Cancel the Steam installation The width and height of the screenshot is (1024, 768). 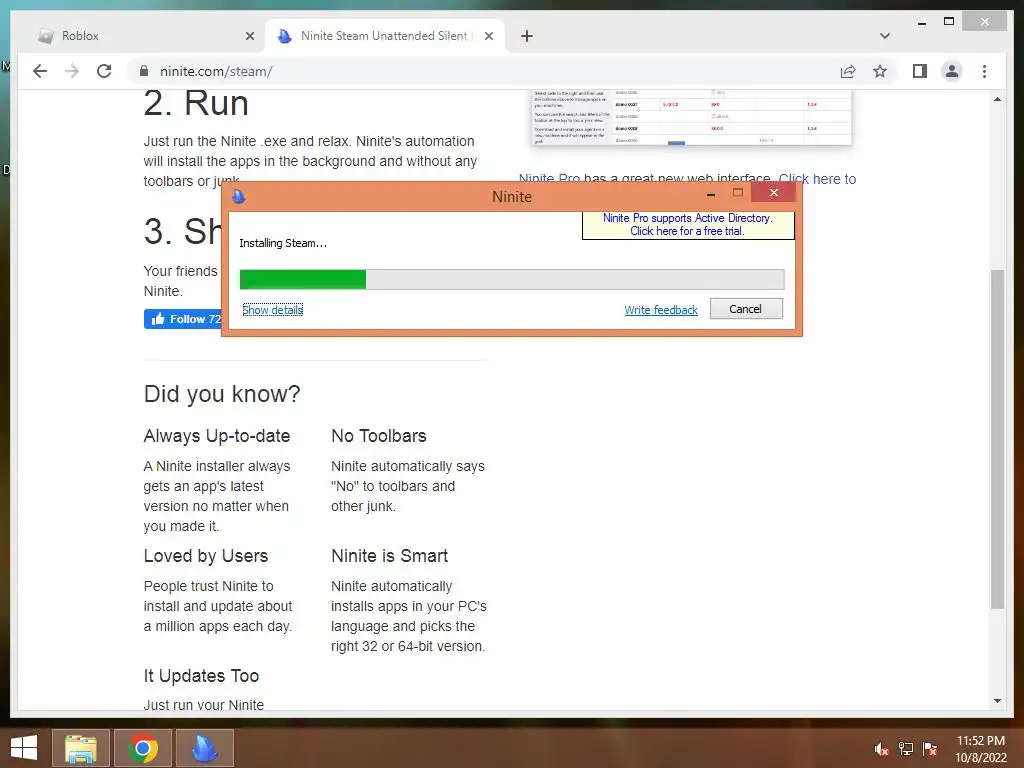click(x=746, y=309)
